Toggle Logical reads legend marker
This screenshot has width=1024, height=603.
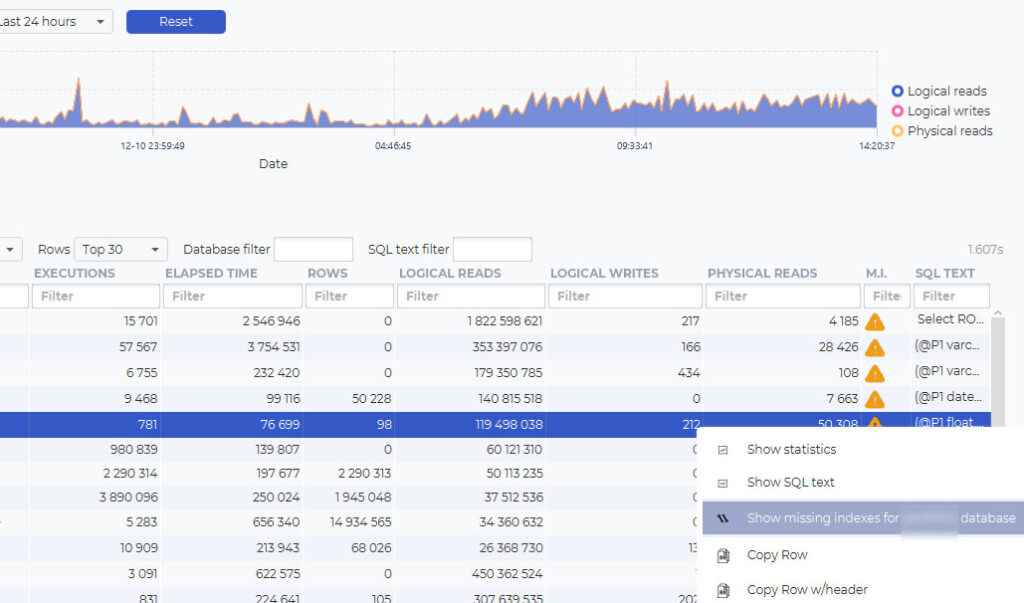(897, 91)
